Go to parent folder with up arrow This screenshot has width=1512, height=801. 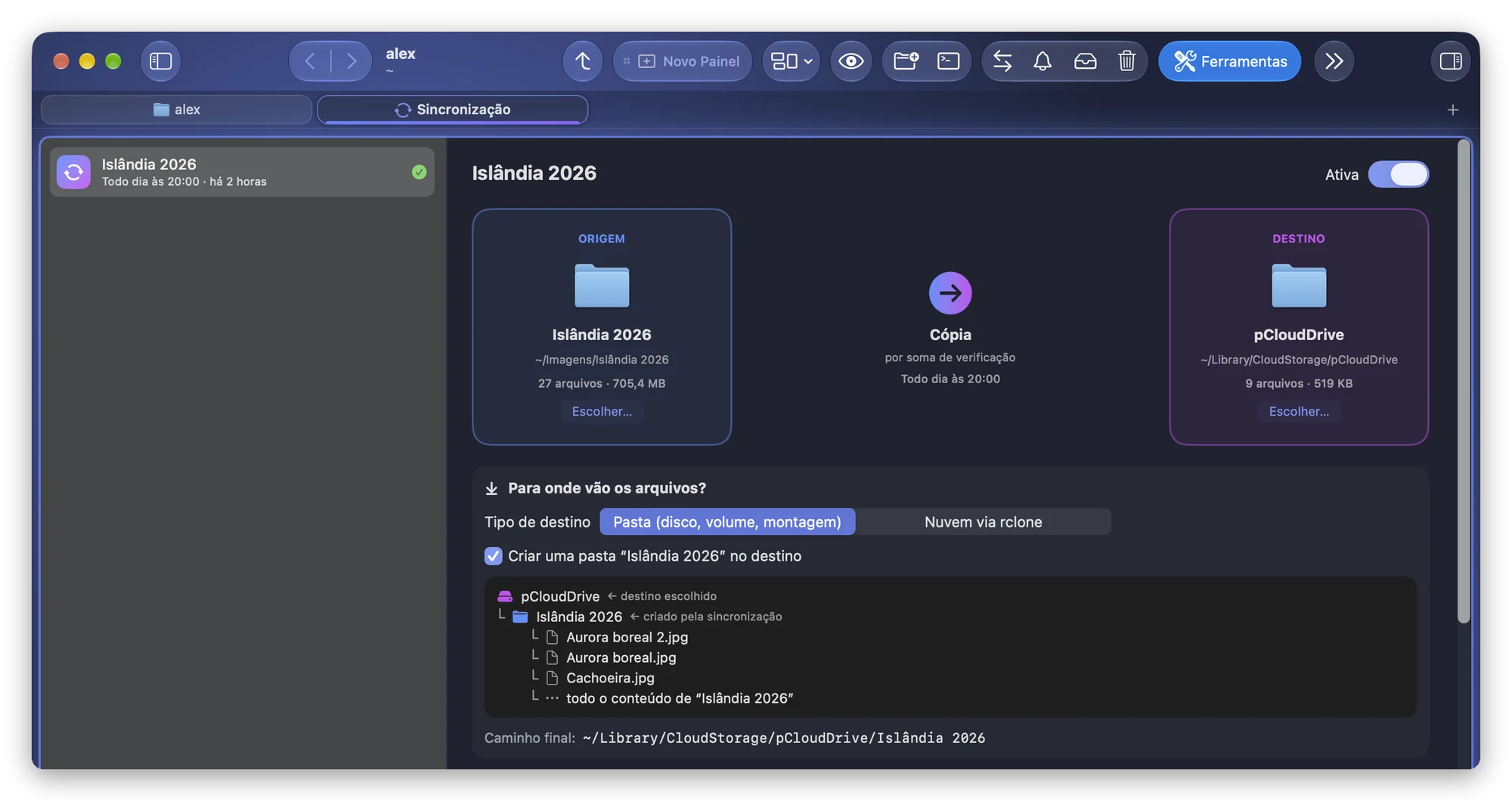(582, 61)
